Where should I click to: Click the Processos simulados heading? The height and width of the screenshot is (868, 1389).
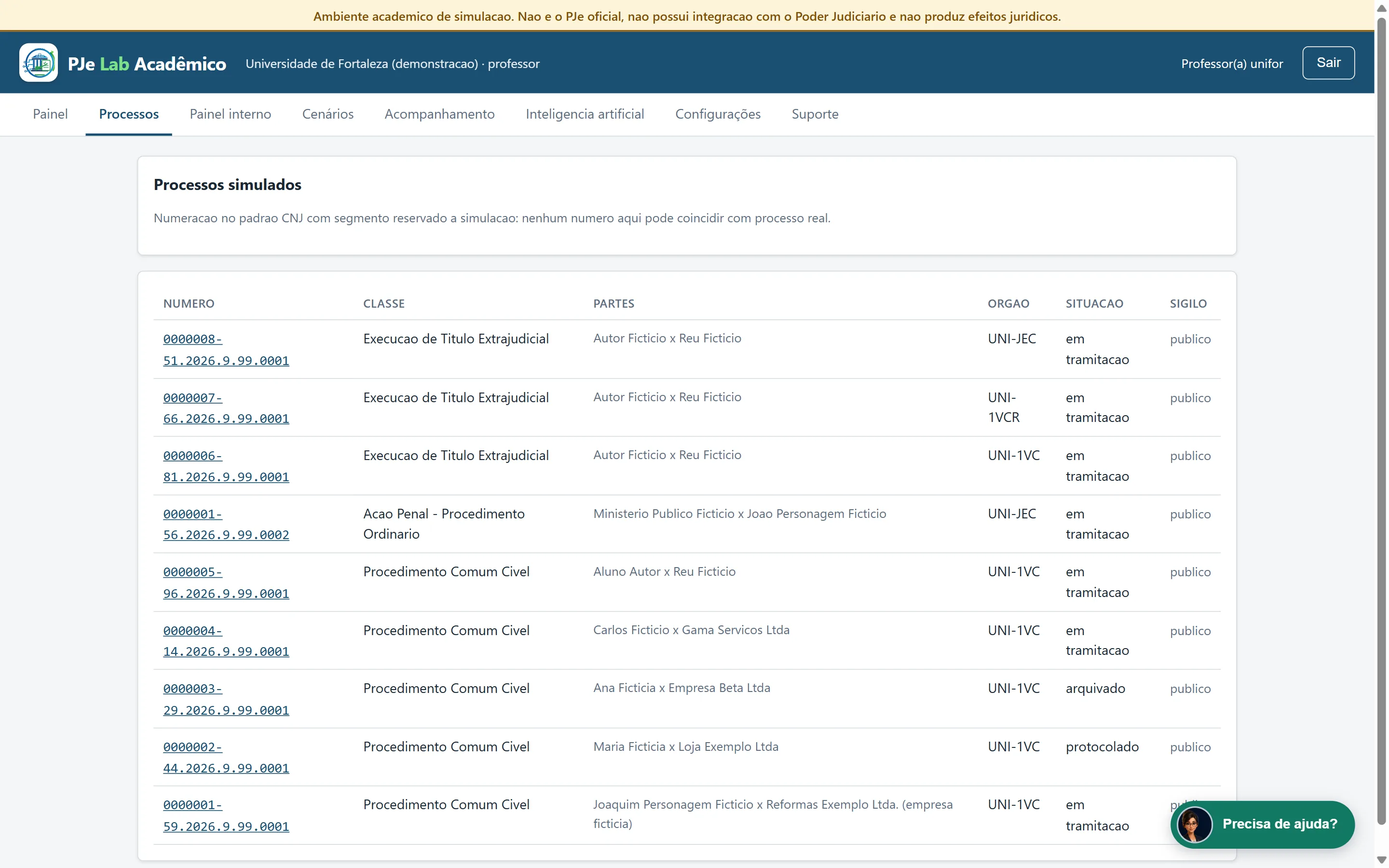coord(227,185)
